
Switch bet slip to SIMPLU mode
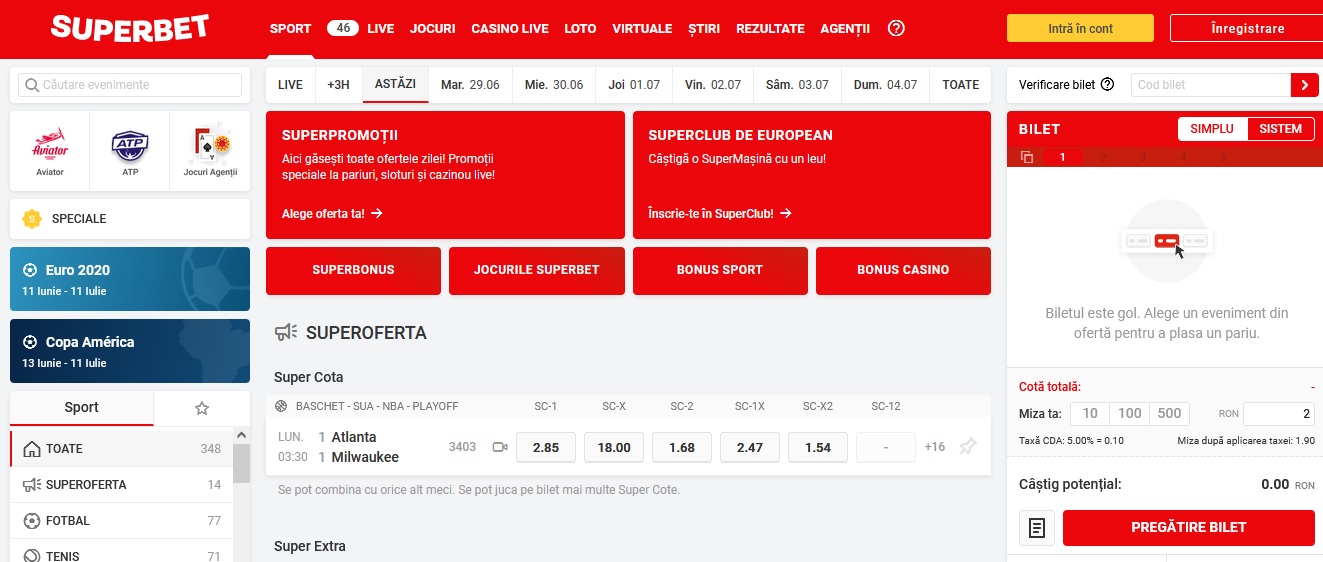pos(1212,129)
